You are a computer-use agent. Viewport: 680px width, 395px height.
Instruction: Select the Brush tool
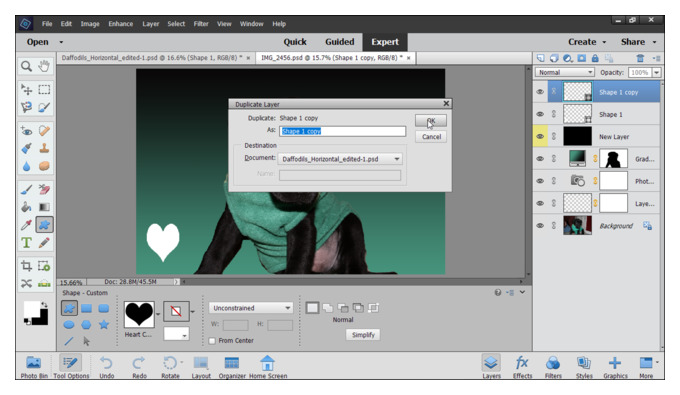point(26,189)
